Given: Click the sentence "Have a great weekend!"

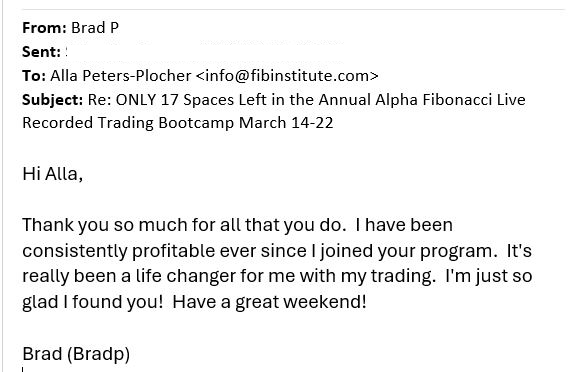Looking at the screenshot, I should [270, 302].
